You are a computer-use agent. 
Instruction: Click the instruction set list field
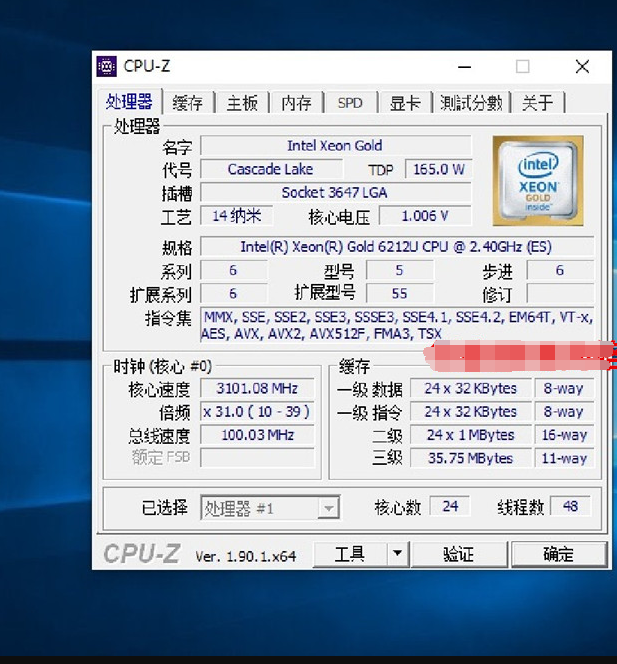point(397,325)
